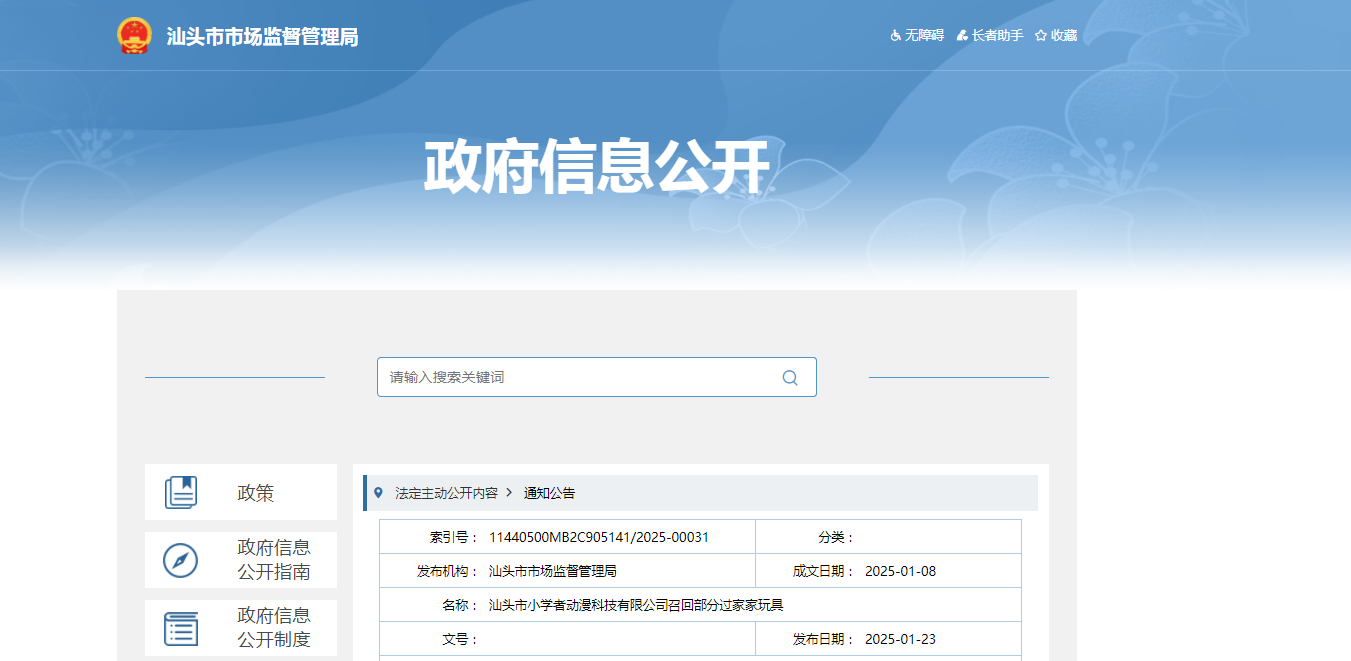1351x661 pixels.
Task: Click the national emblem logo icon
Action: [x=133, y=36]
